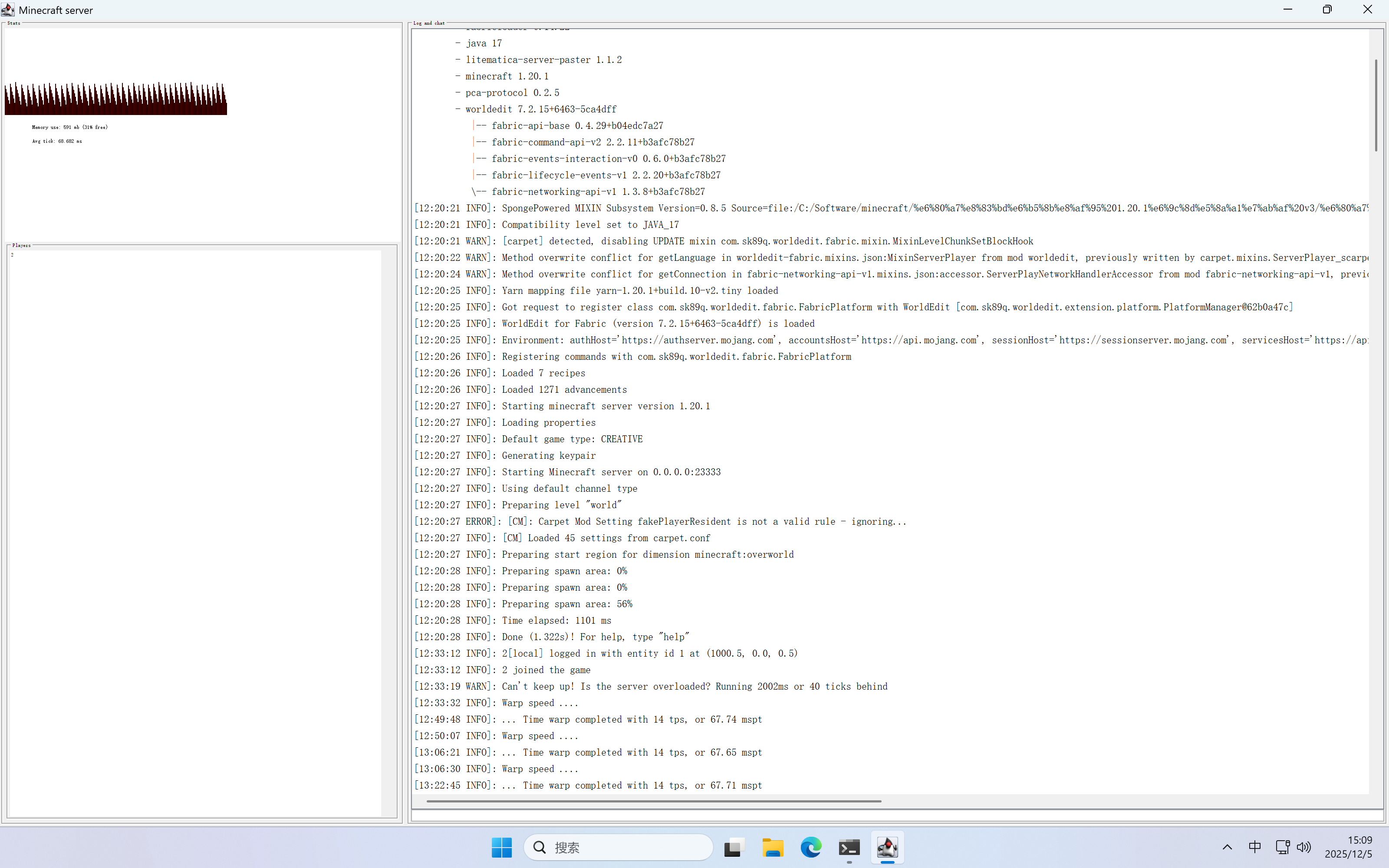Click the "Done (1.322s)" log line
1389x868 pixels.
click(595, 637)
